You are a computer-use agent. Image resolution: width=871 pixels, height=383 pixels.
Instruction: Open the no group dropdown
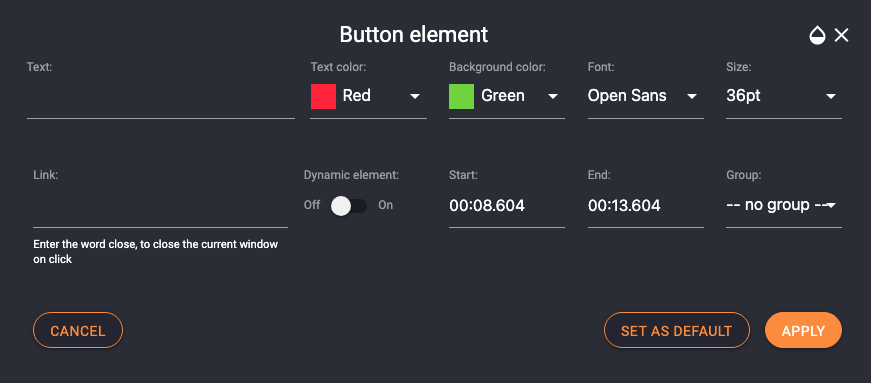click(x=784, y=206)
